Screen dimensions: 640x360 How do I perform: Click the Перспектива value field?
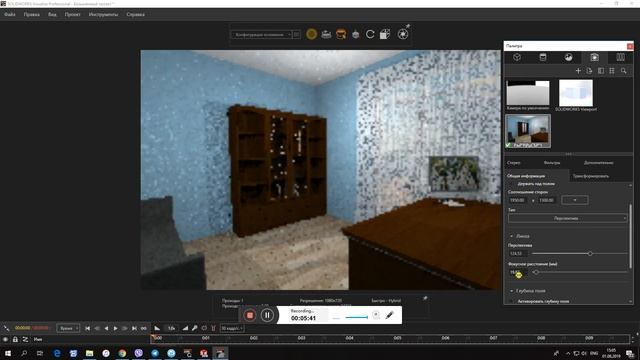pyautogui.click(x=518, y=253)
